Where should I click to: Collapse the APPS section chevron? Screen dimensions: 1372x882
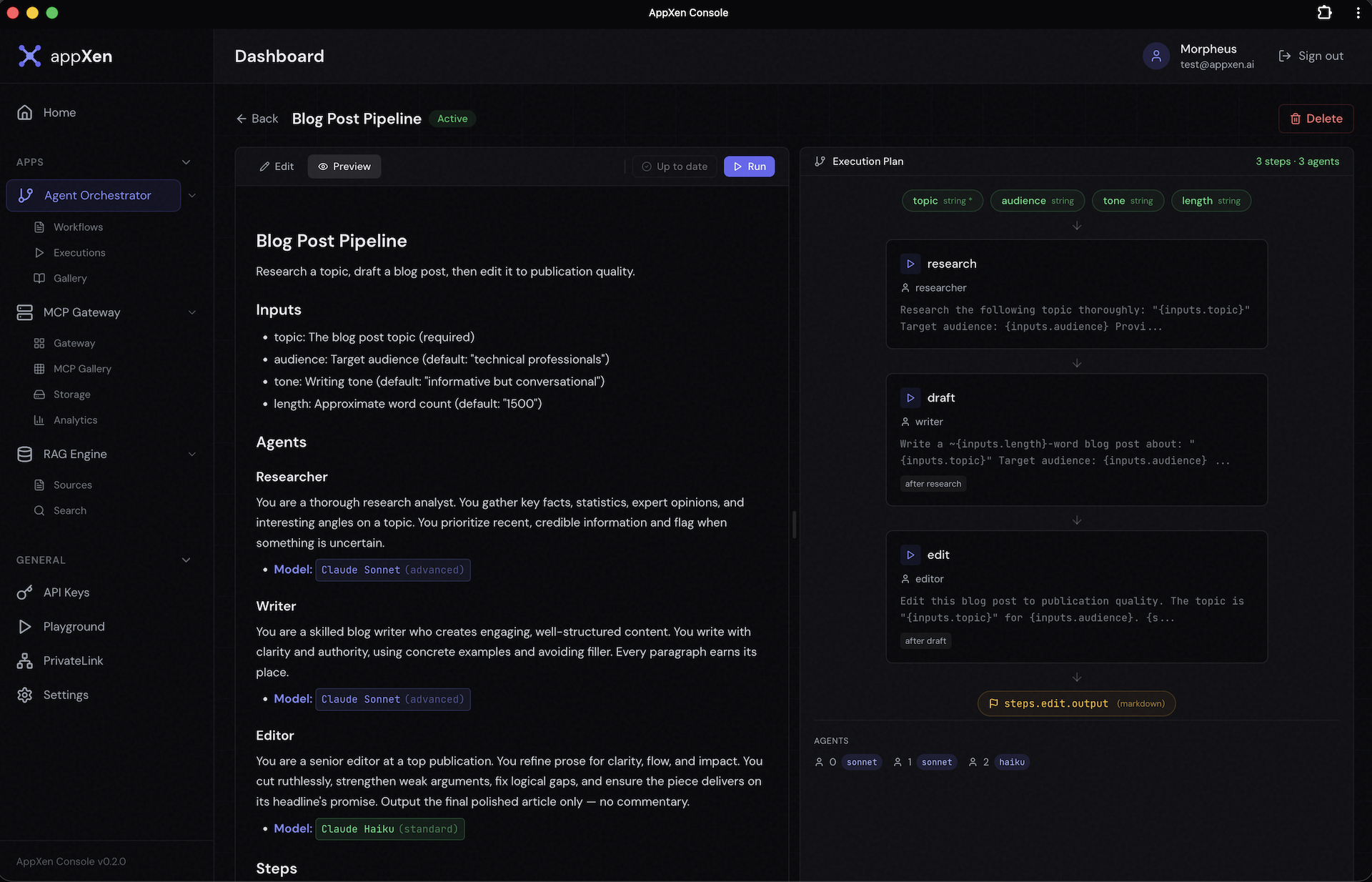[x=187, y=162]
